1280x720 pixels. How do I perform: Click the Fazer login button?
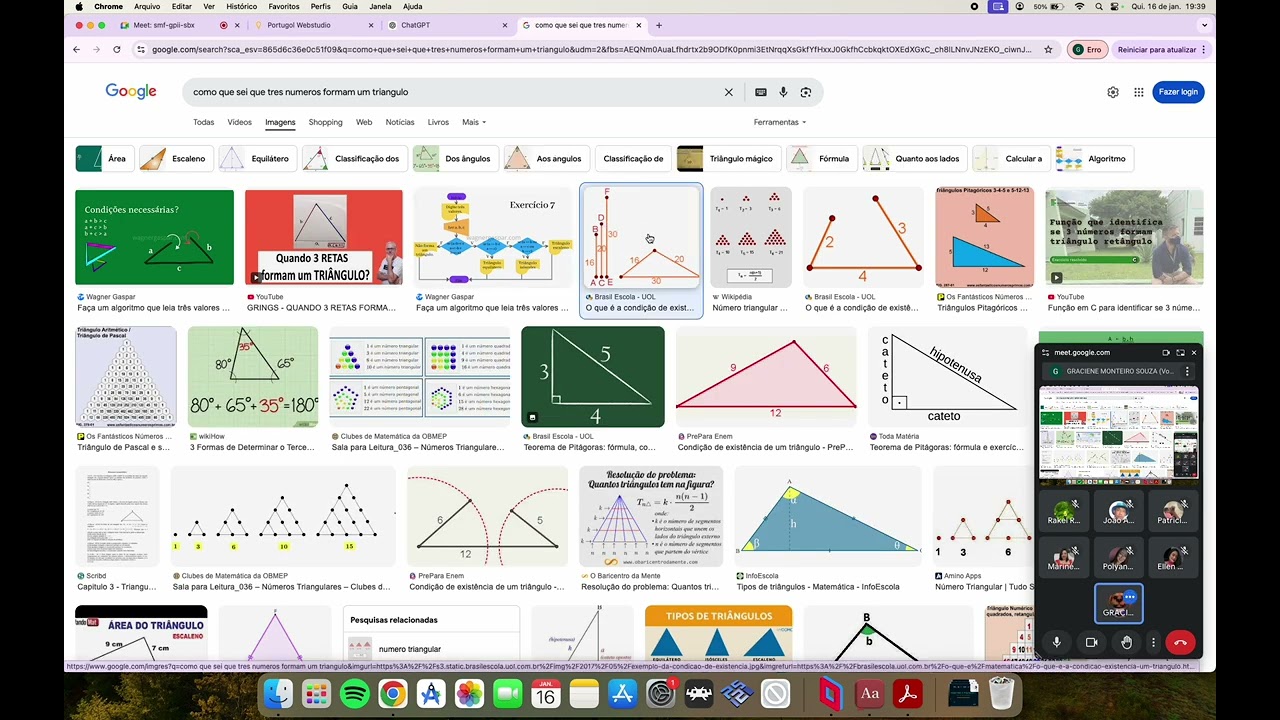point(1178,92)
